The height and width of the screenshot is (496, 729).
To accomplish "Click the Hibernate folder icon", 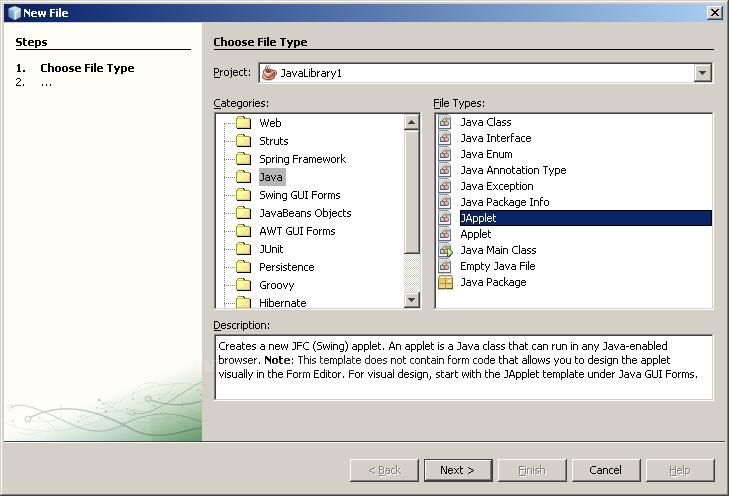I will click(243, 302).
